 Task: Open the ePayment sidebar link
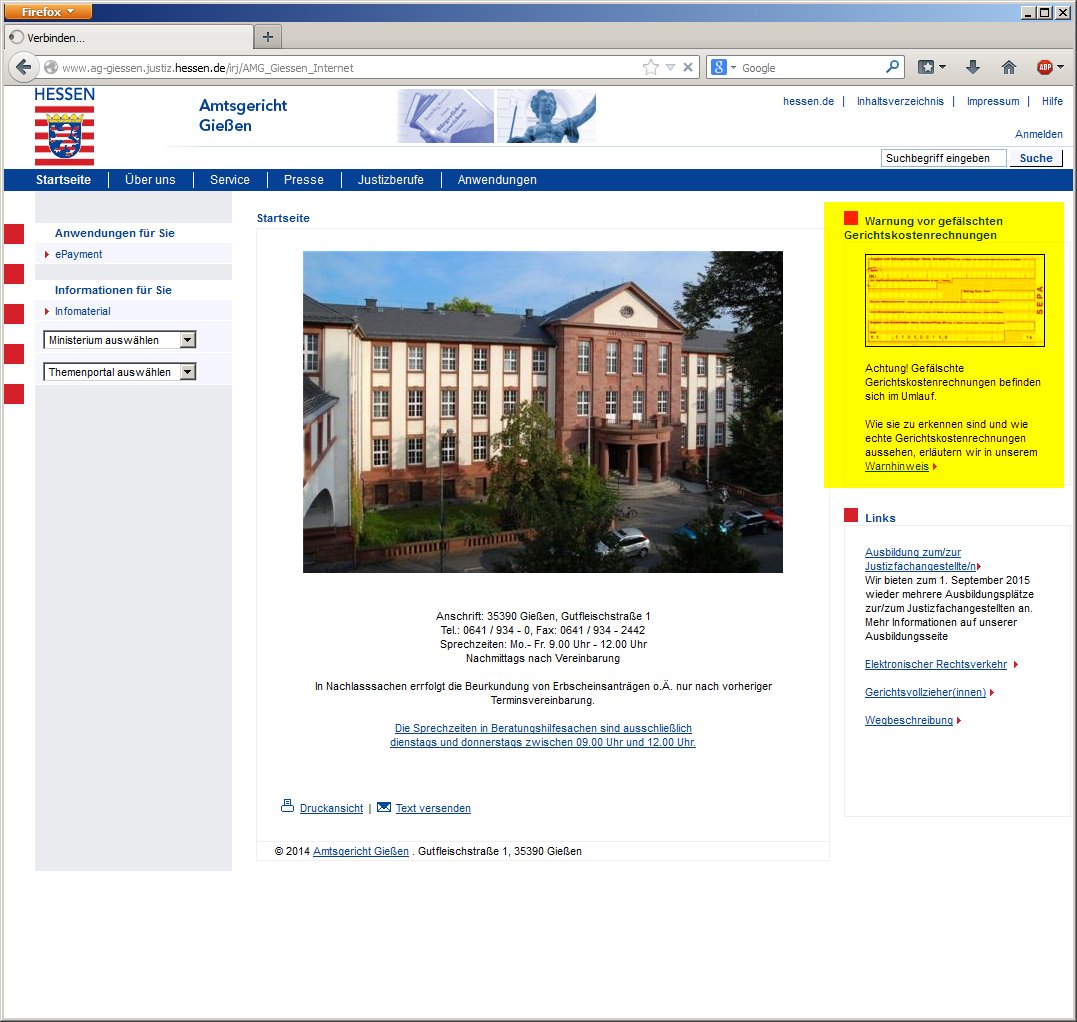[x=78, y=254]
